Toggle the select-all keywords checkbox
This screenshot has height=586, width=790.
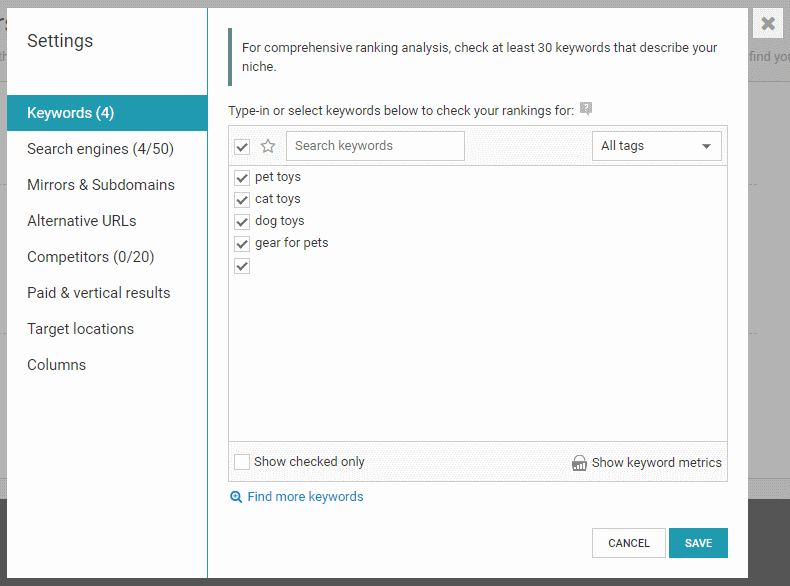[x=242, y=147]
